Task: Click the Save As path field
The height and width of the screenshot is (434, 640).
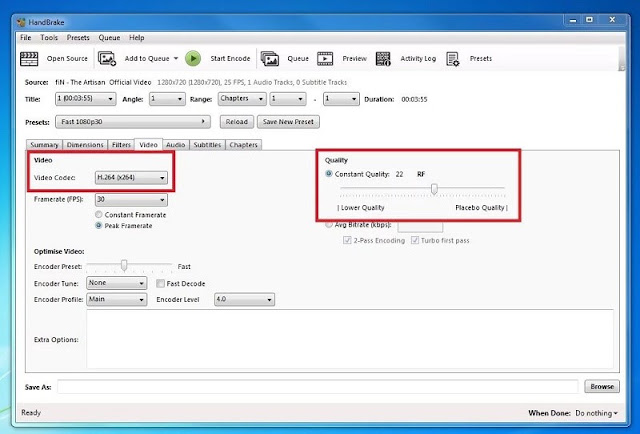Action: 318,387
